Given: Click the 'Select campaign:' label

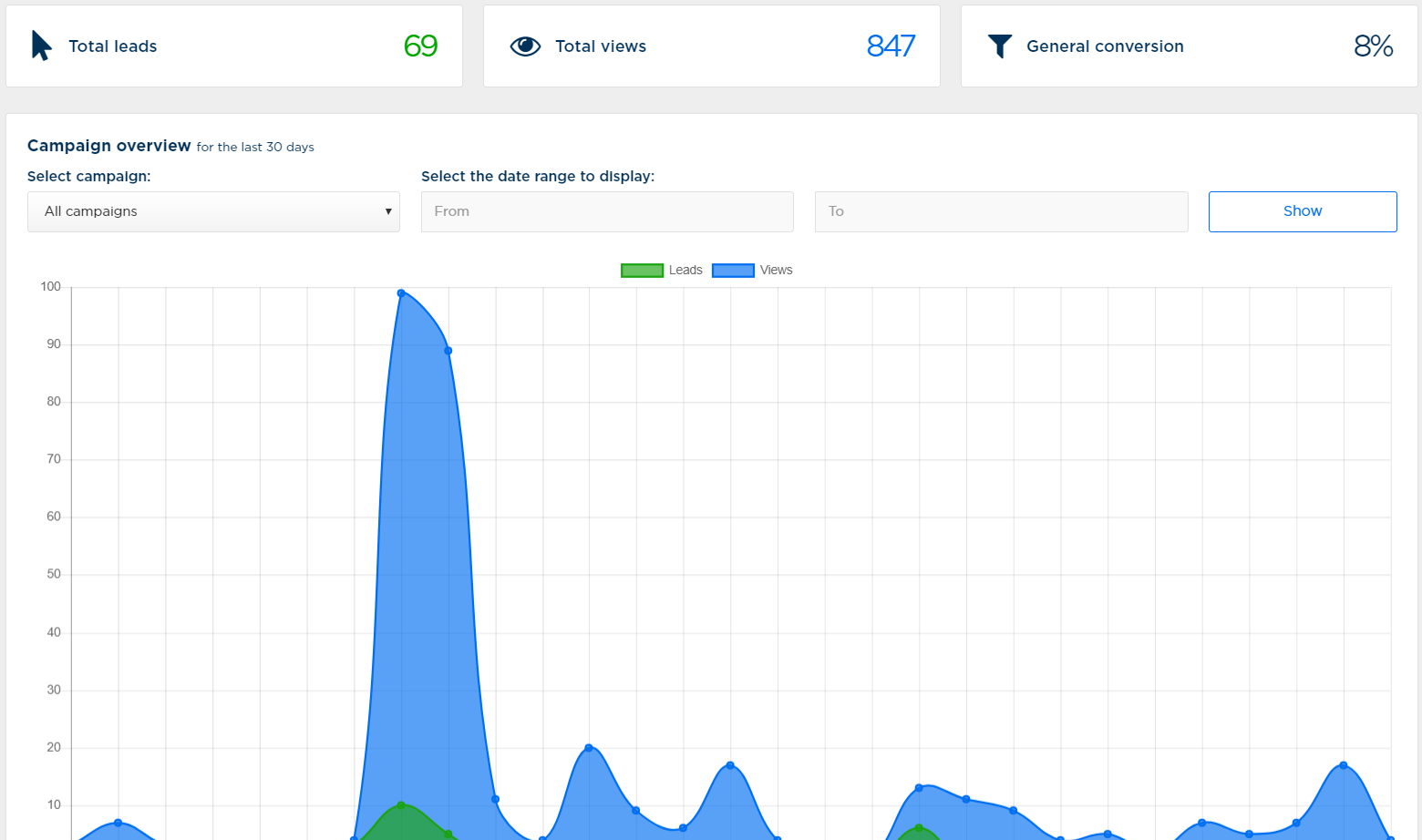Looking at the screenshot, I should coord(89,177).
